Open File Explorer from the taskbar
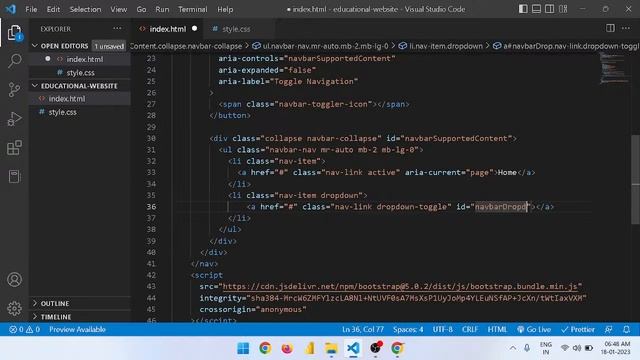The height and width of the screenshot is (360, 640). coord(331,348)
